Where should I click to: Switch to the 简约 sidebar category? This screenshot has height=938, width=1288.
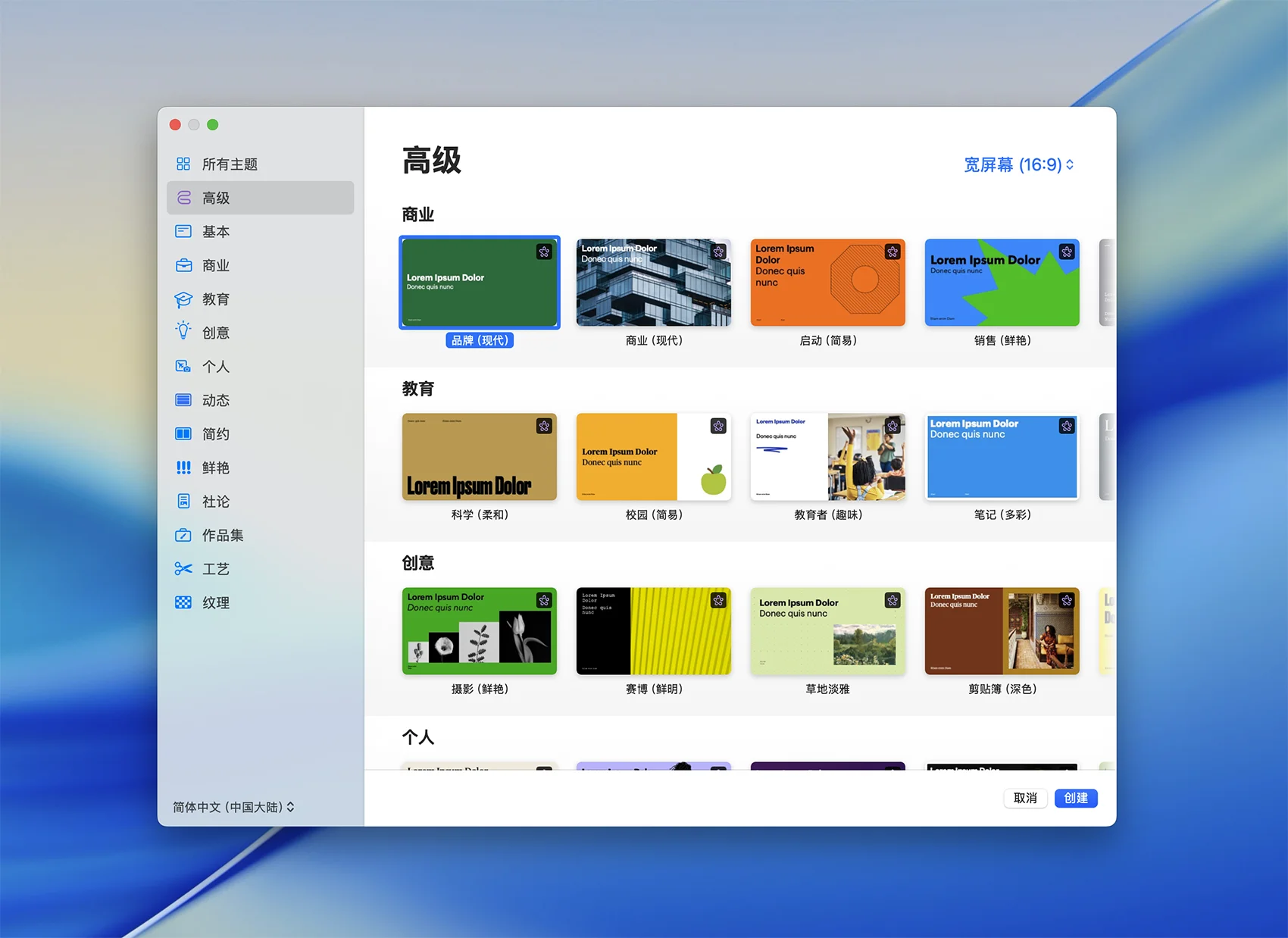click(216, 434)
